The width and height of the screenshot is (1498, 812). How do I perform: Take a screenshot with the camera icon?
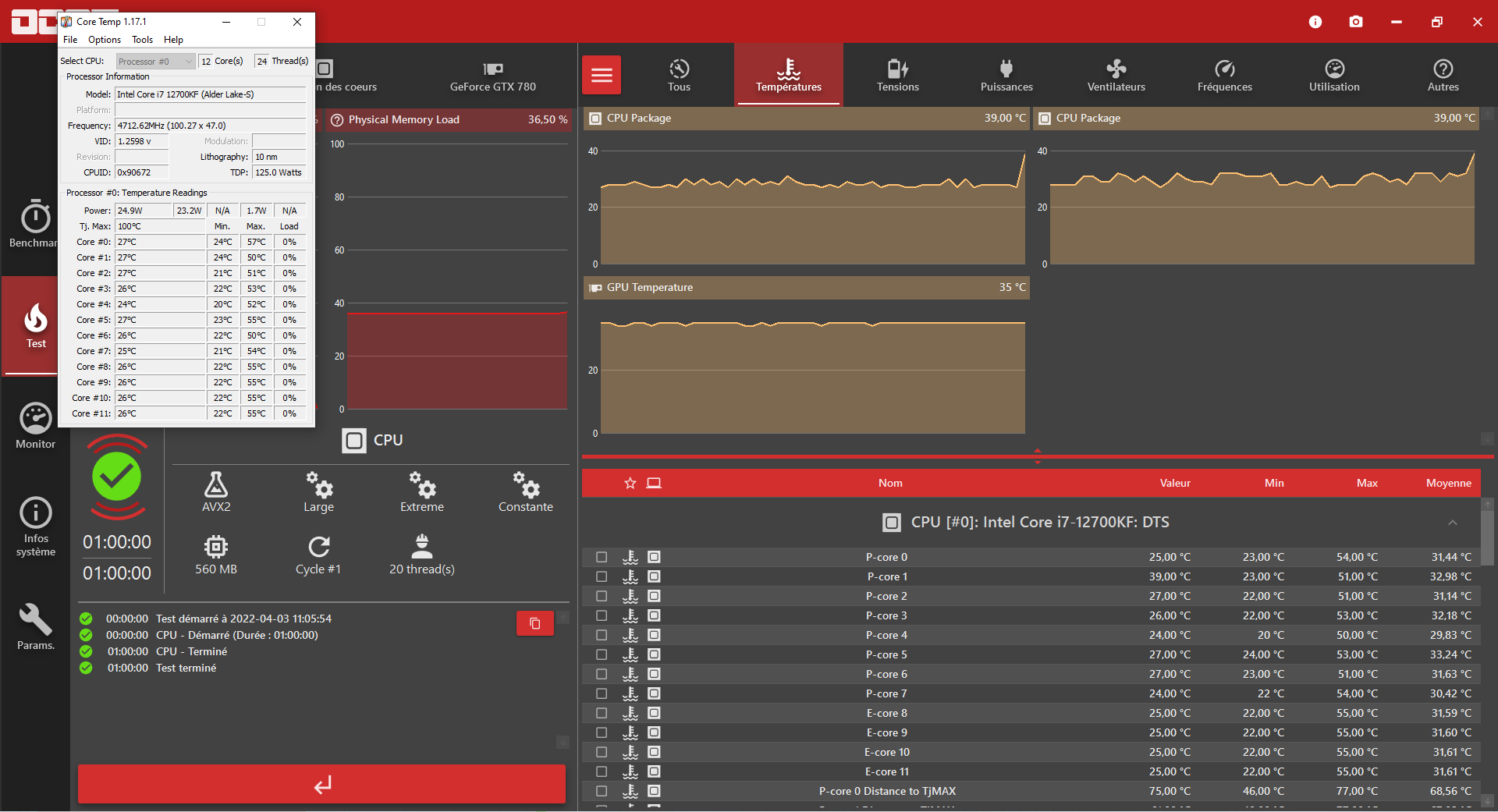1356,22
